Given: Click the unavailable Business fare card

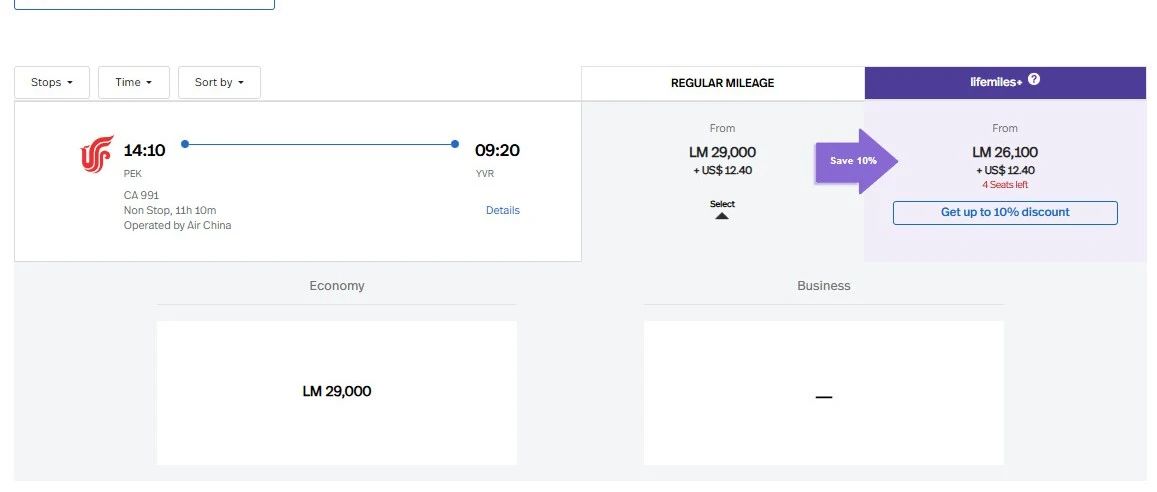Looking at the screenshot, I should (823, 392).
